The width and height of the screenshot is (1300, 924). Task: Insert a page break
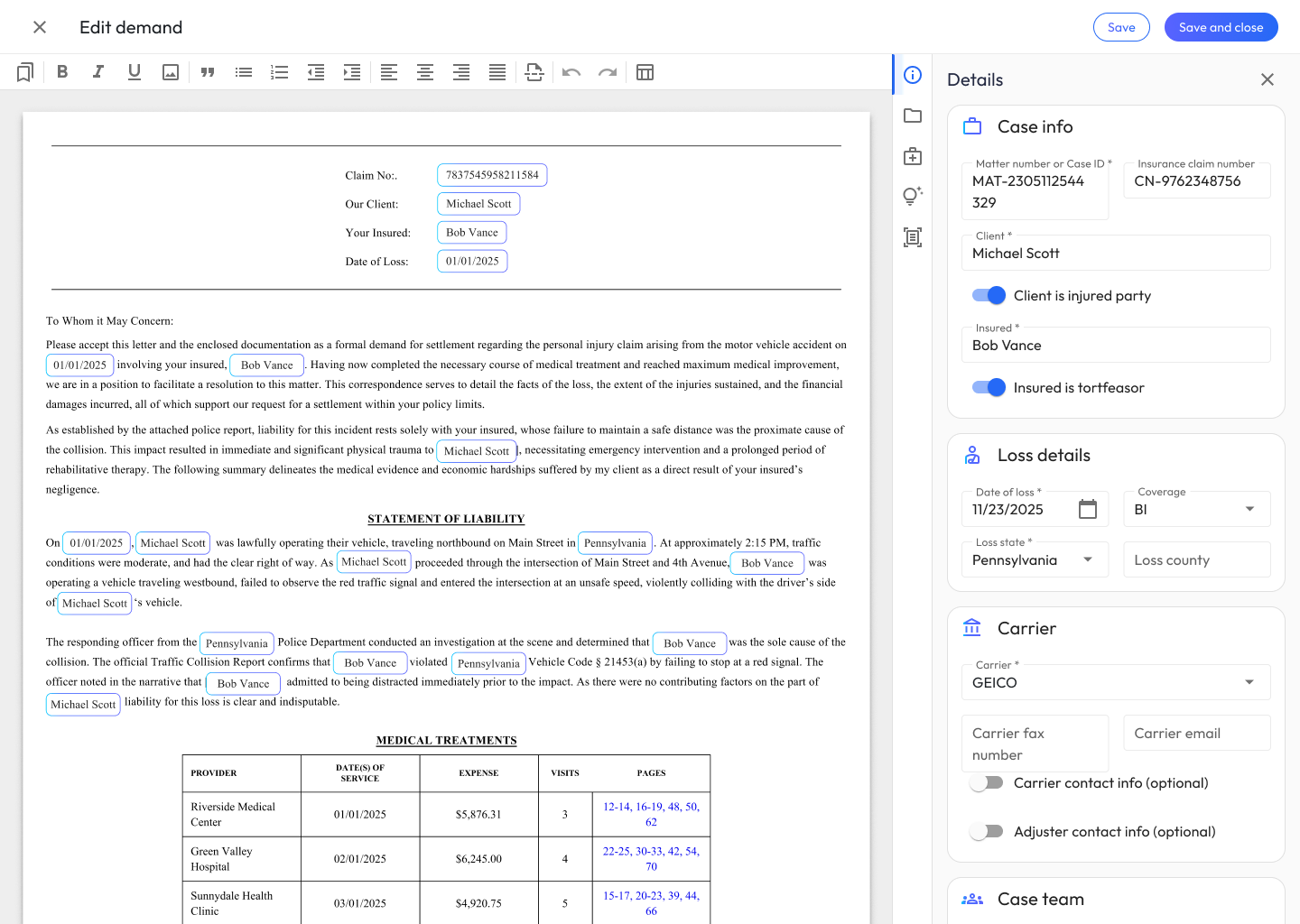534,72
